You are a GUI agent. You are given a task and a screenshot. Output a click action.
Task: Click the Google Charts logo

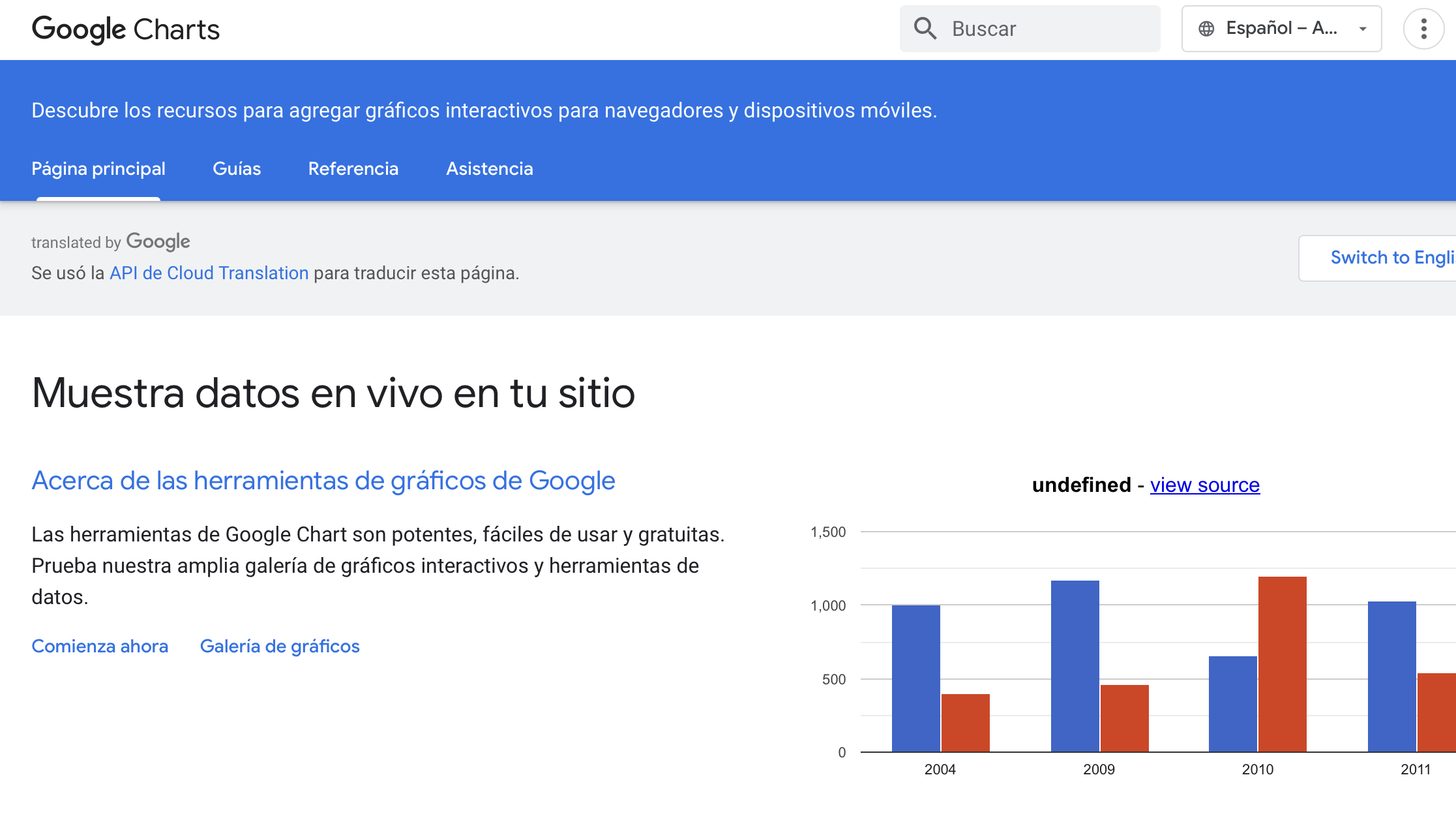126,29
